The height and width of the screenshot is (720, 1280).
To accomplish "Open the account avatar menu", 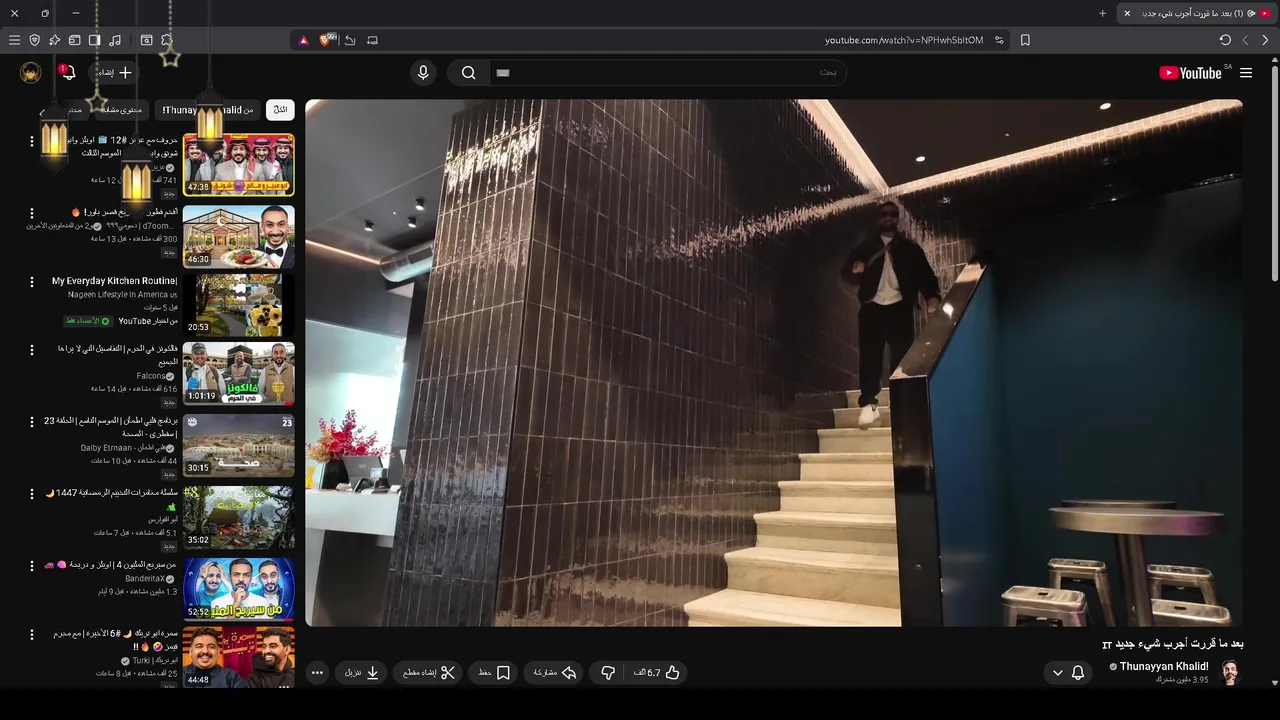I will [x=31, y=72].
